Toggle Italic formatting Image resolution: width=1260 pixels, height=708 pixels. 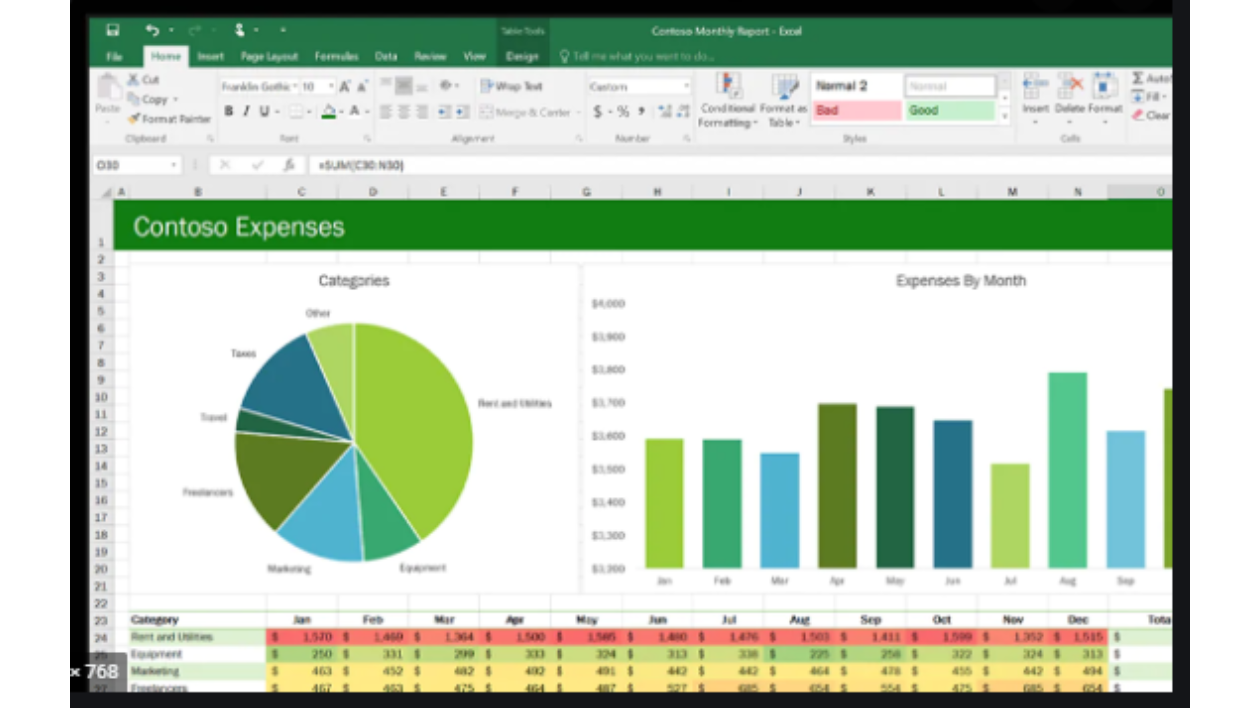246,111
